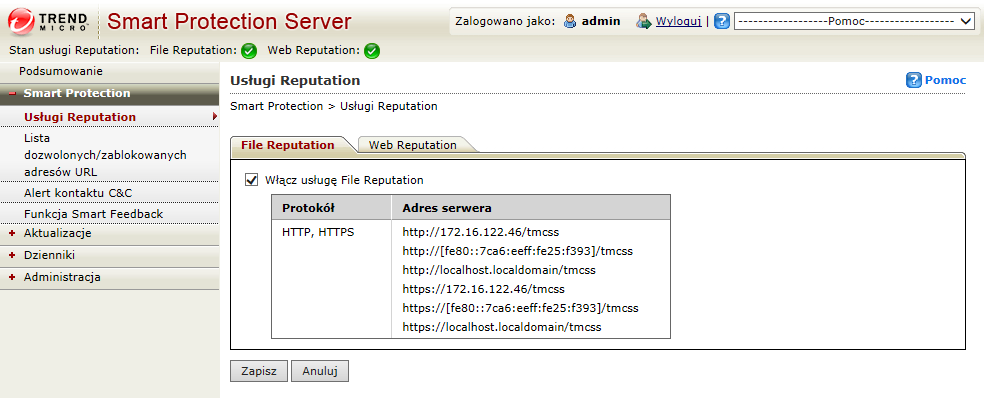Click the Adres serwera column header

pos(531,207)
